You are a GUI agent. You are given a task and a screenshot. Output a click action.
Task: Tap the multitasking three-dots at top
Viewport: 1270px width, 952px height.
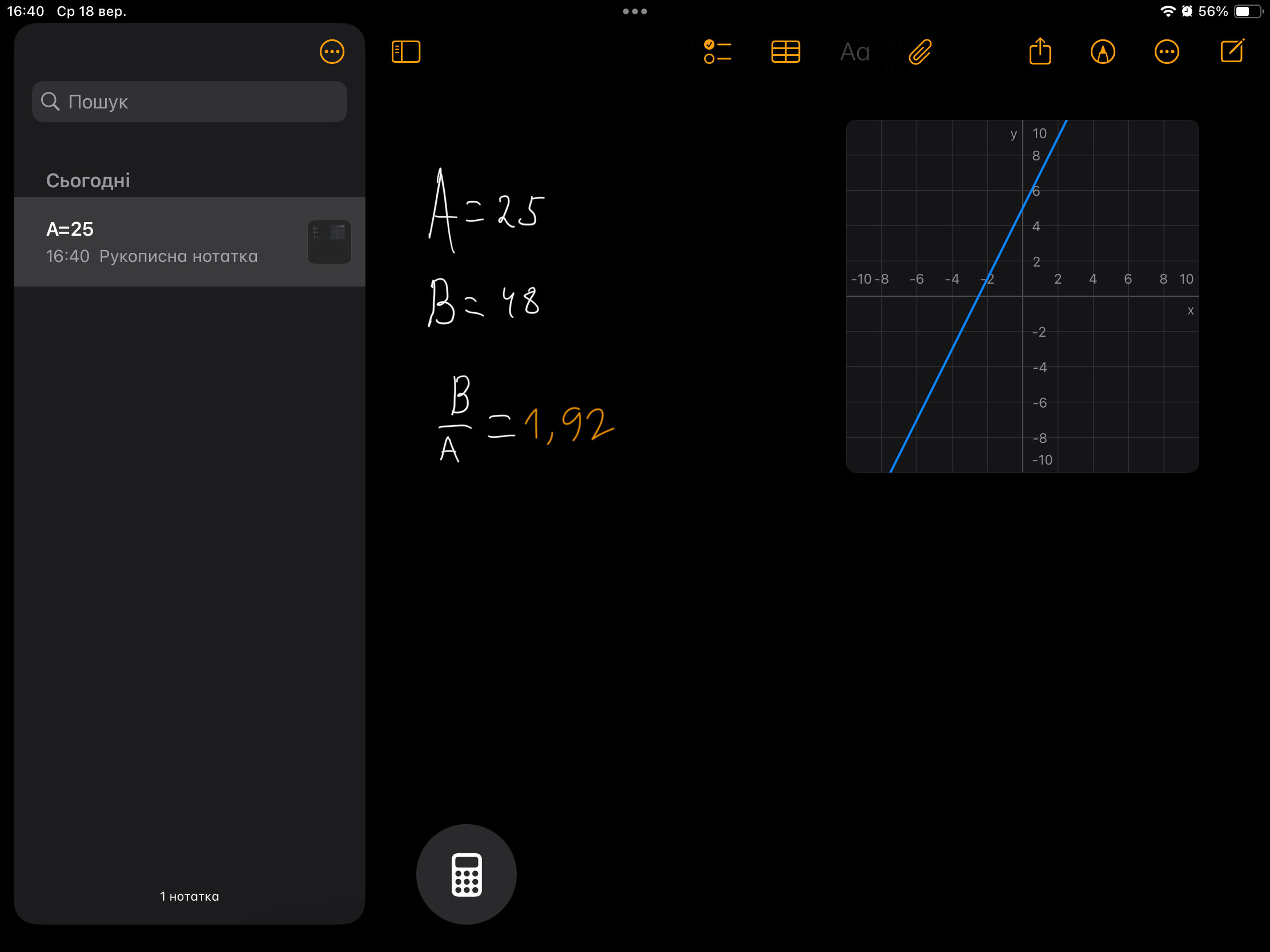(x=635, y=11)
